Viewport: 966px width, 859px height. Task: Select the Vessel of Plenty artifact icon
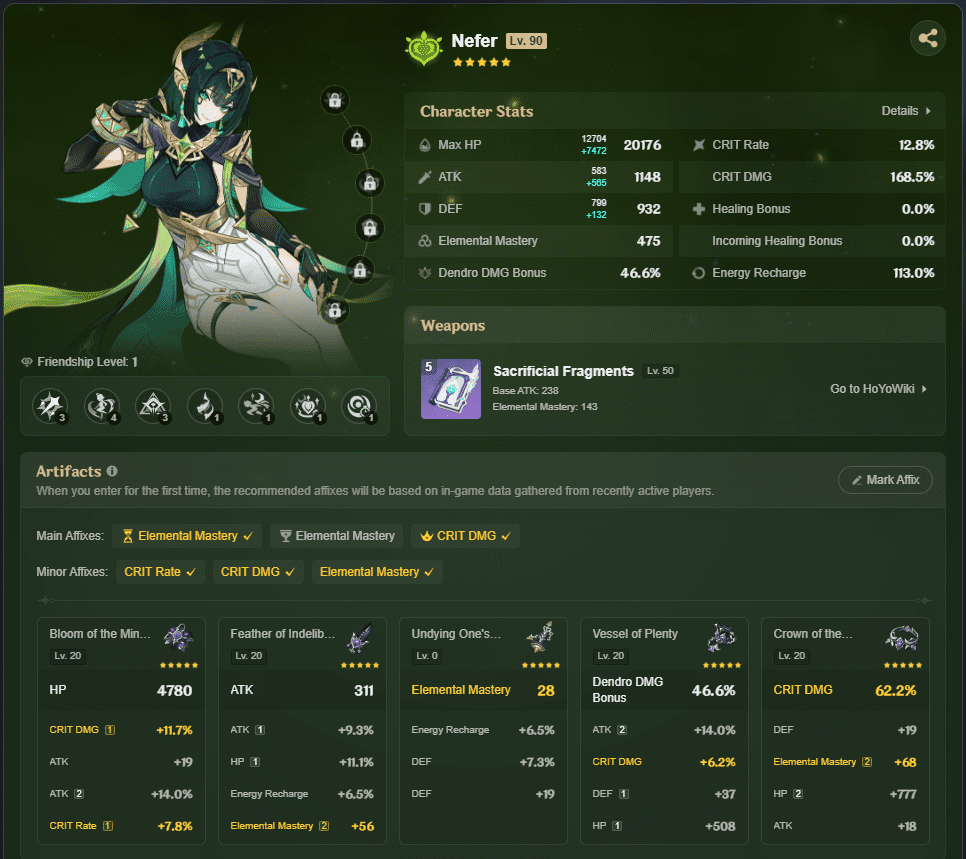(x=721, y=637)
